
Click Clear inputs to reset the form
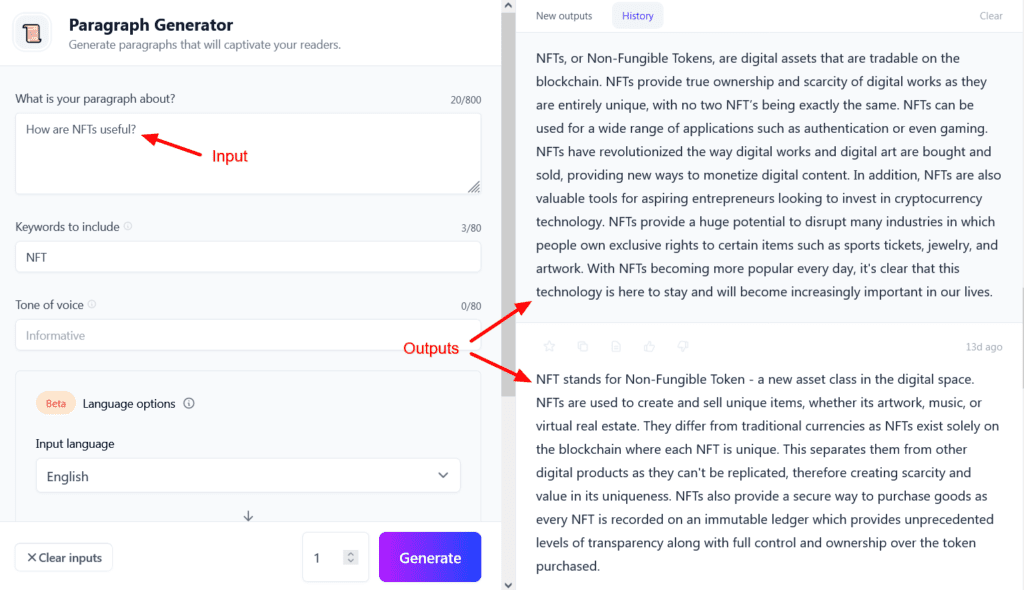pos(63,557)
